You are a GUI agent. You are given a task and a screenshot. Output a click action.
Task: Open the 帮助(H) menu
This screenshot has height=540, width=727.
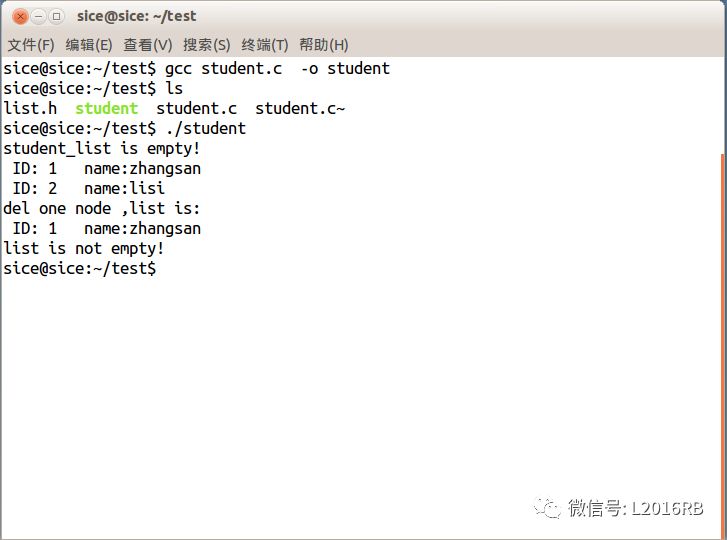[324, 45]
